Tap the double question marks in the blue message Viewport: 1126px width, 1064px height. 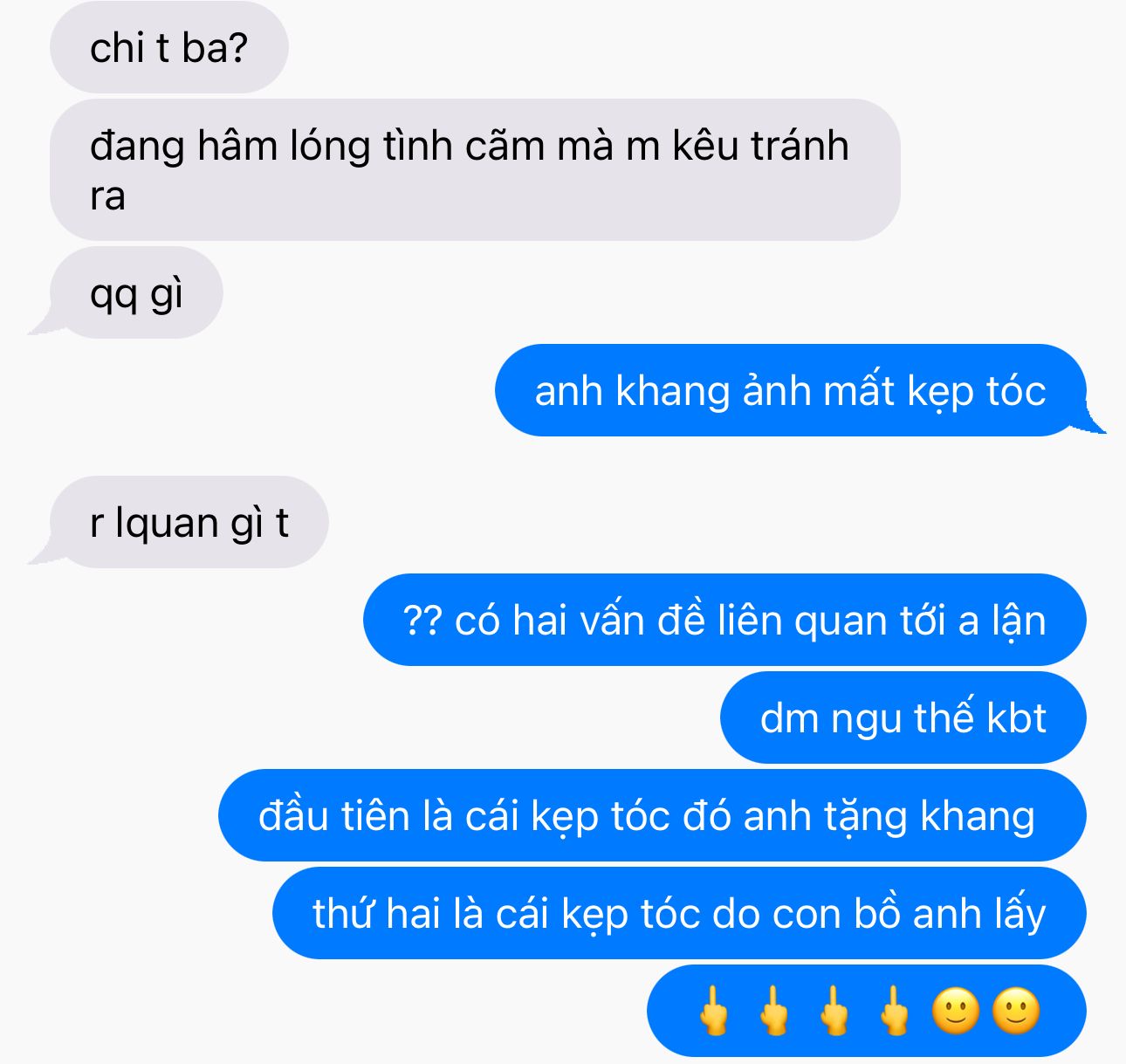click(x=422, y=621)
